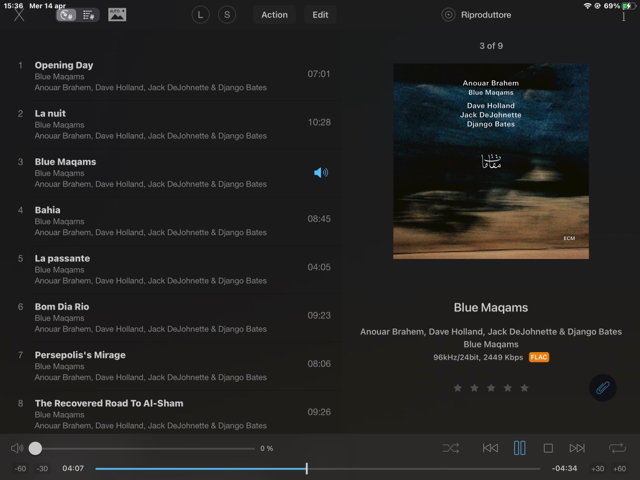Click the 3 of 9 track counter
The image size is (640, 480).
pyautogui.click(x=491, y=46)
